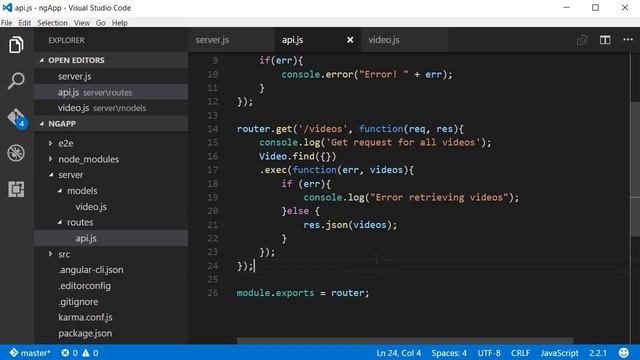Viewport: 640px width, 360px height.
Task: Open api.js under routes folder
Action: click(x=111, y=238)
